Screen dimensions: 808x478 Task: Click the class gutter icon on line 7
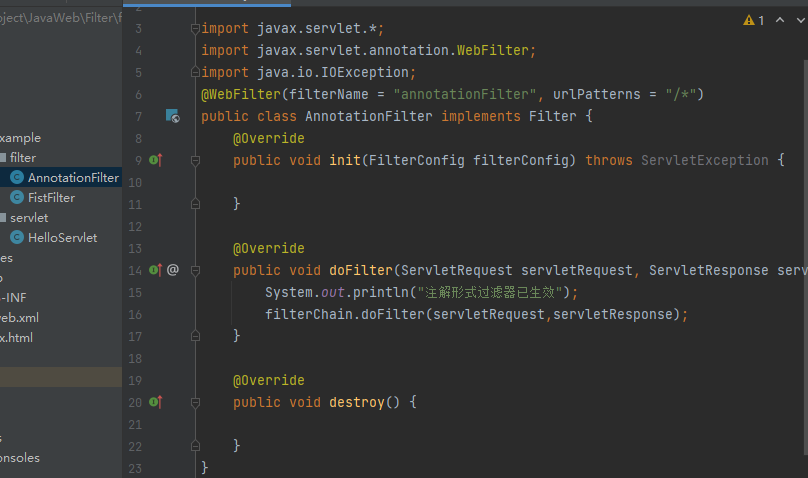coord(172,117)
